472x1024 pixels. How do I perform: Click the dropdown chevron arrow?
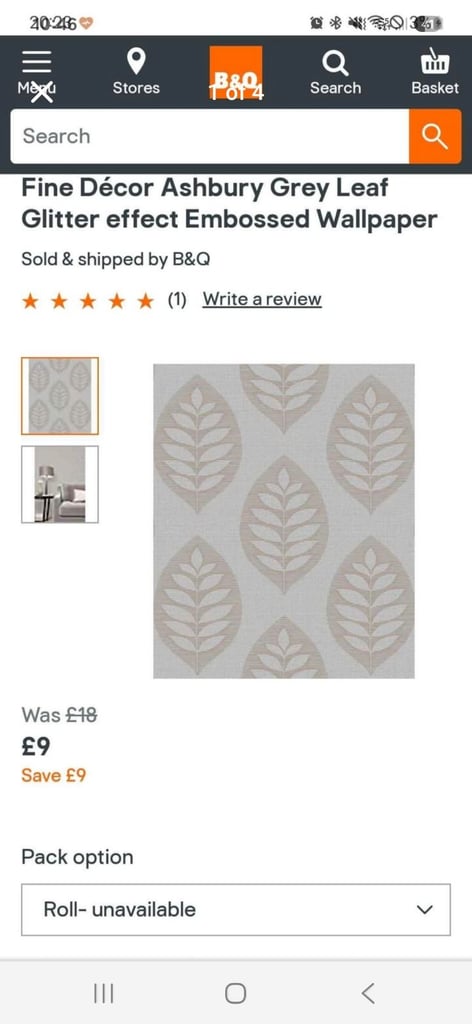(x=425, y=910)
